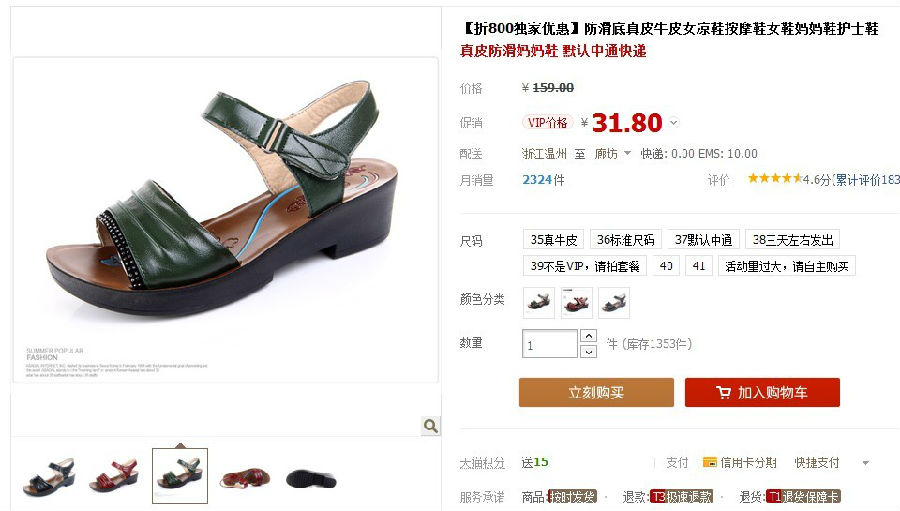Screen dimensions: 900x511
Task: Click the quantity input field
Action: pyautogui.click(x=550, y=344)
